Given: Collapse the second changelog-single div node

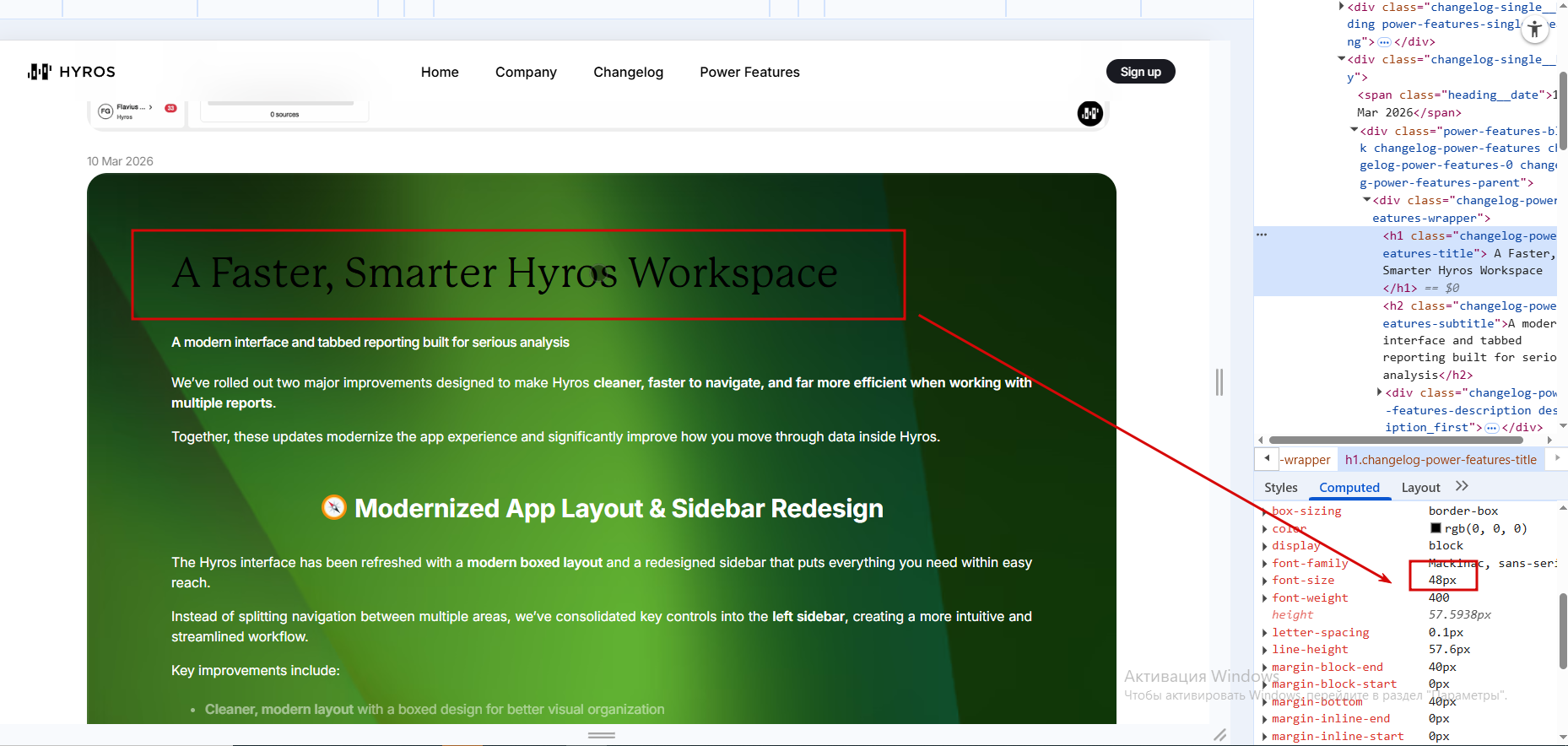Looking at the screenshot, I should pos(1342,59).
